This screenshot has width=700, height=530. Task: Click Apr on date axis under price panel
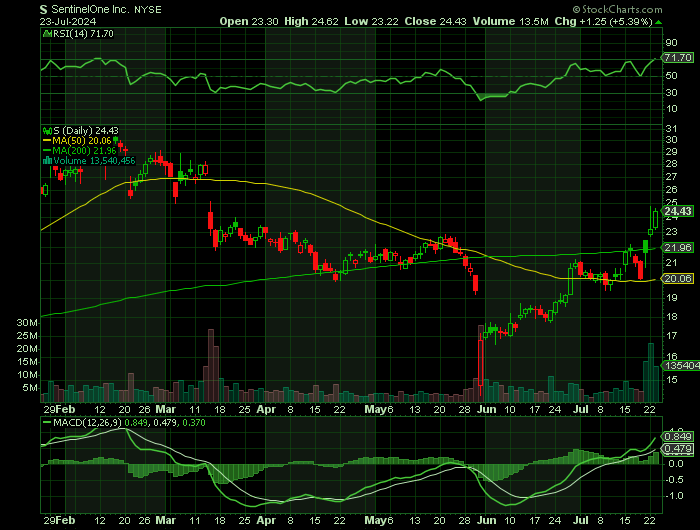(x=266, y=409)
